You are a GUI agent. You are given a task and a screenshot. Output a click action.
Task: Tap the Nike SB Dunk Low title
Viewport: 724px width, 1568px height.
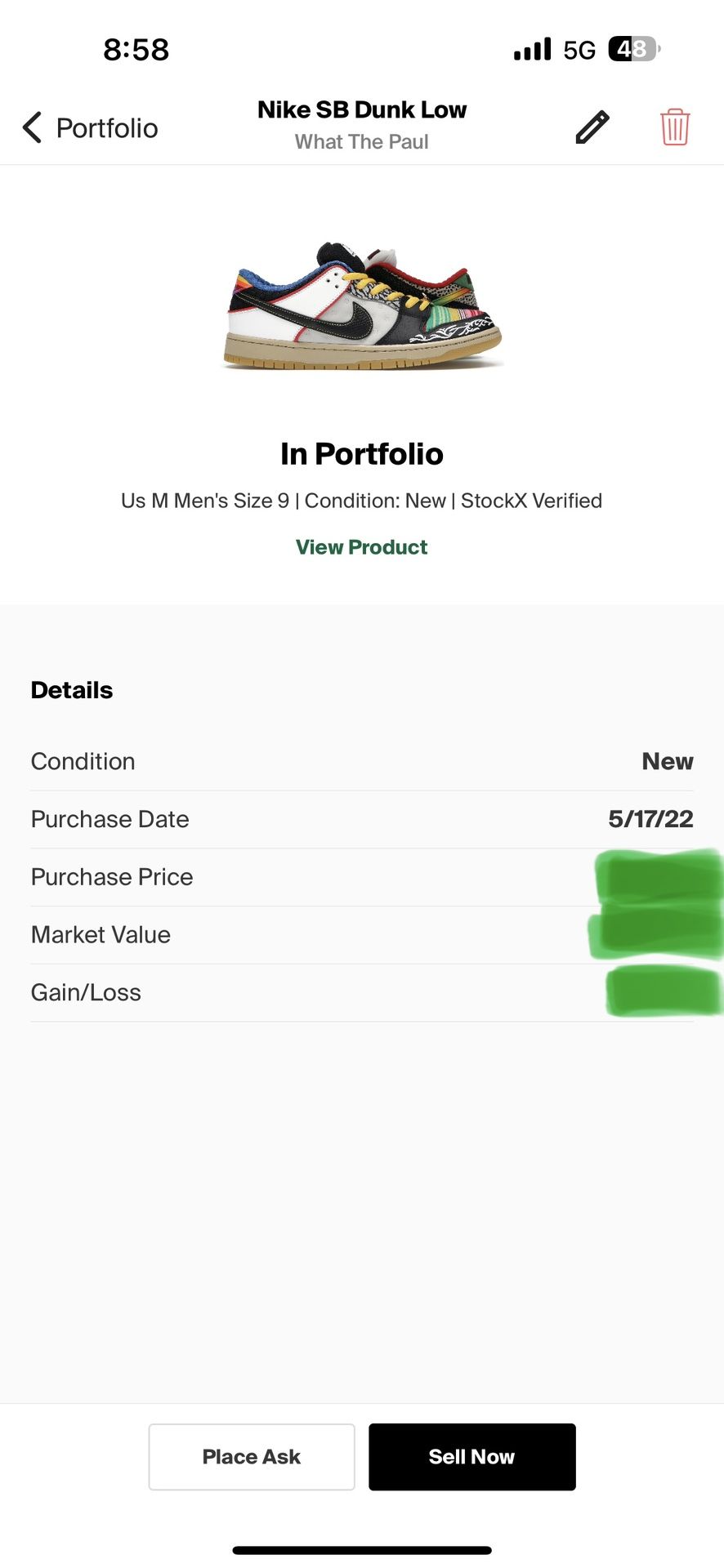click(362, 109)
